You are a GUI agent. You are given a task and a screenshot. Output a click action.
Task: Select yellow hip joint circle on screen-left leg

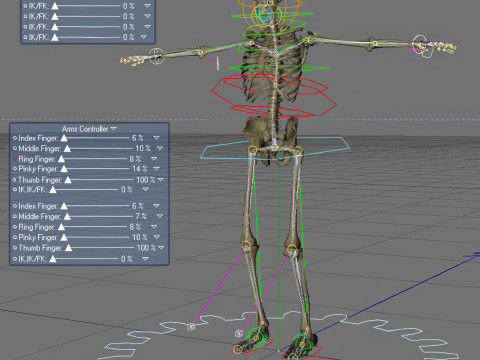252,150
